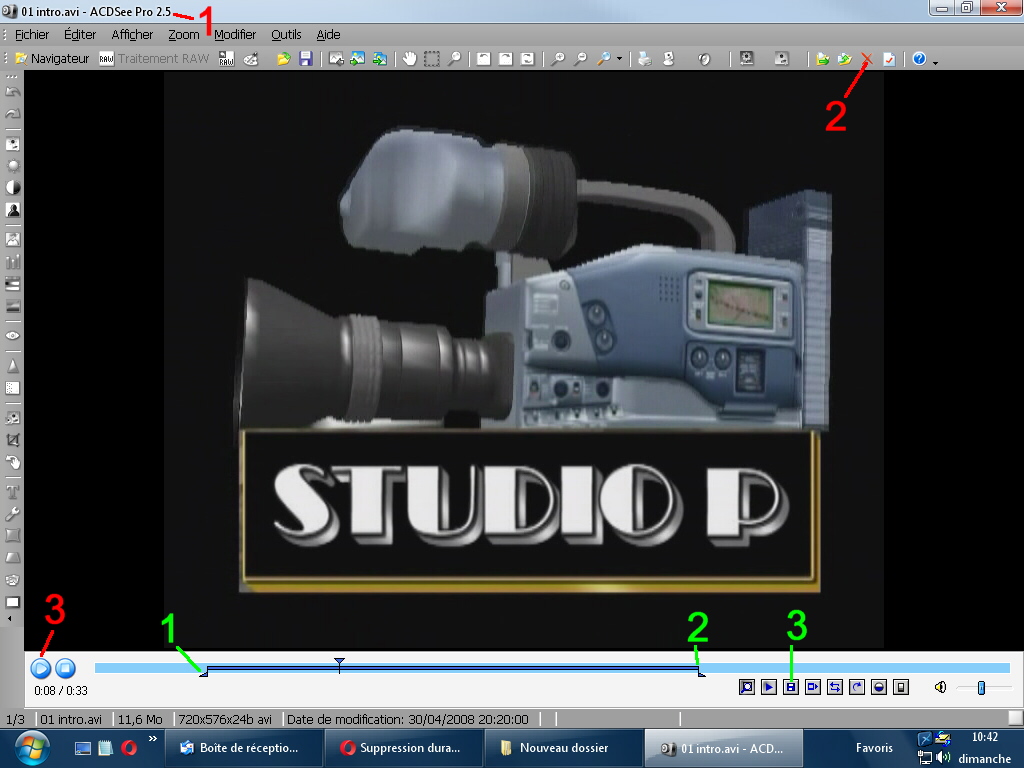The image size is (1024, 768).
Task: Save the file with the floppy disk icon
Action: [306, 59]
